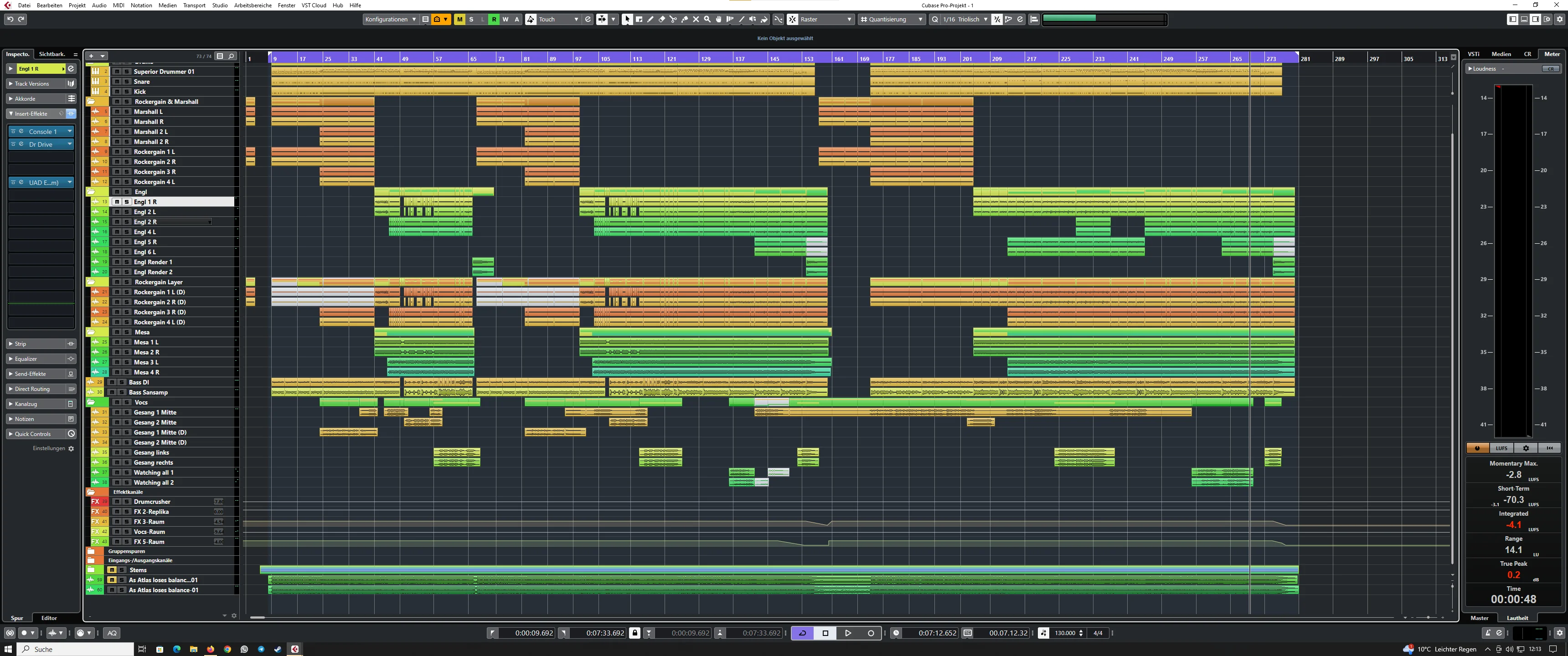Viewport: 1568px width, 656px height.
Task: Click the Play button in transport
Action: (x=848, y=633)
